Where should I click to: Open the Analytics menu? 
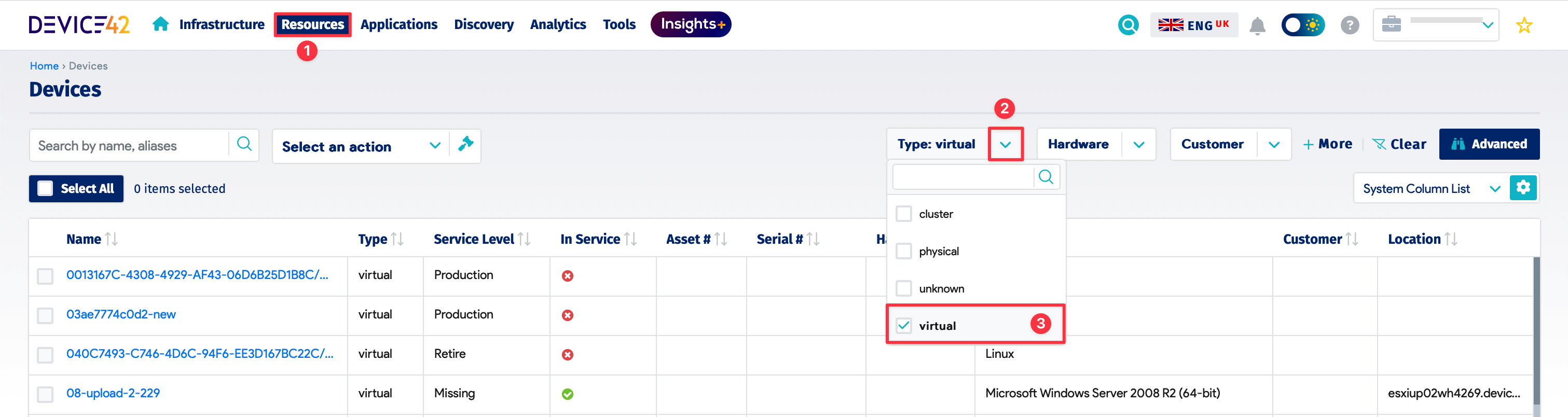(558, 24)
